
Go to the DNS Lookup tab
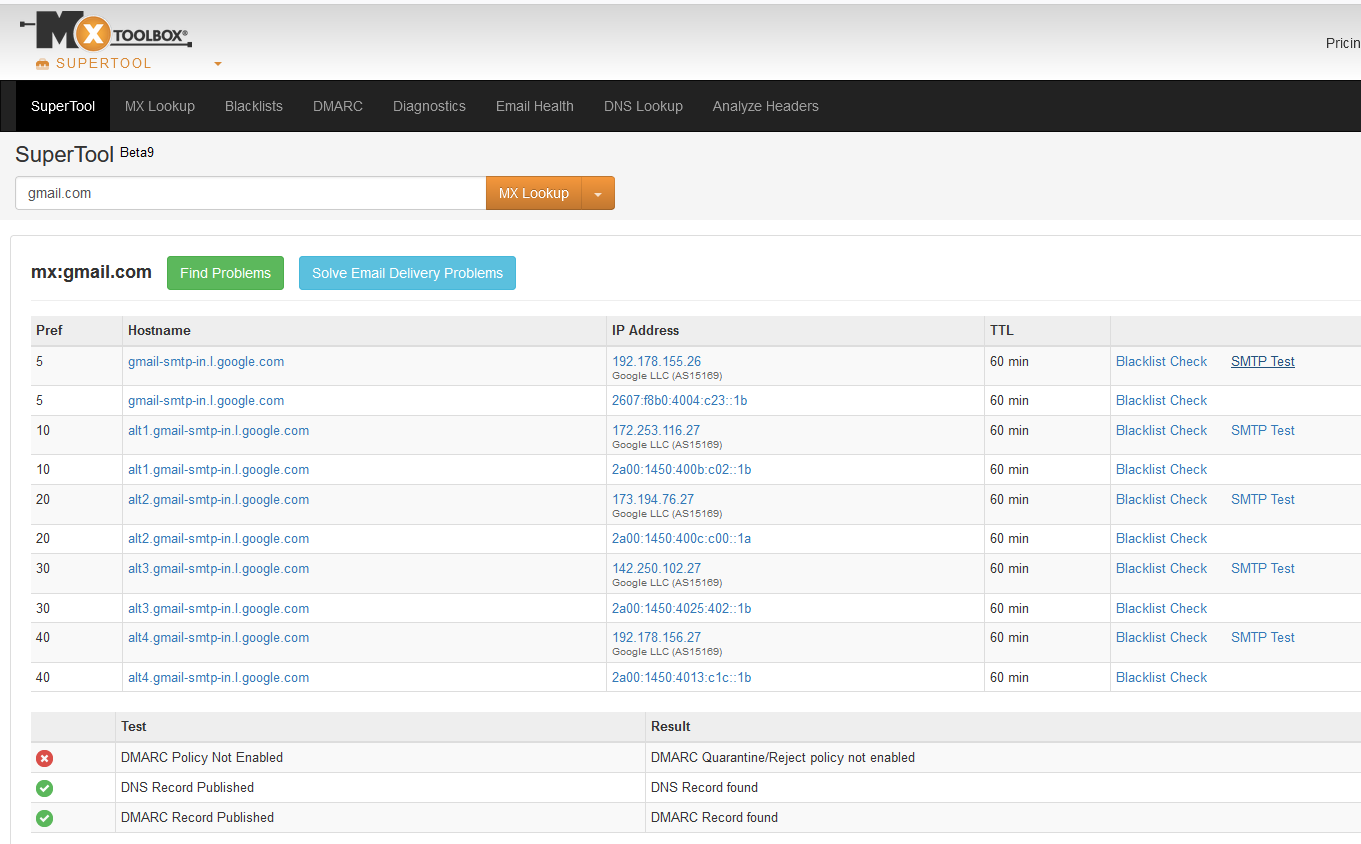(643, 106)
